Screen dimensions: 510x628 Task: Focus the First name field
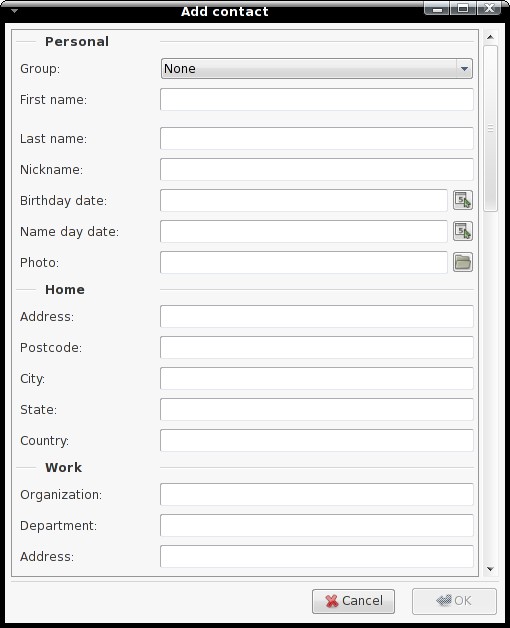pyautogui.click(x=316, y=99)
